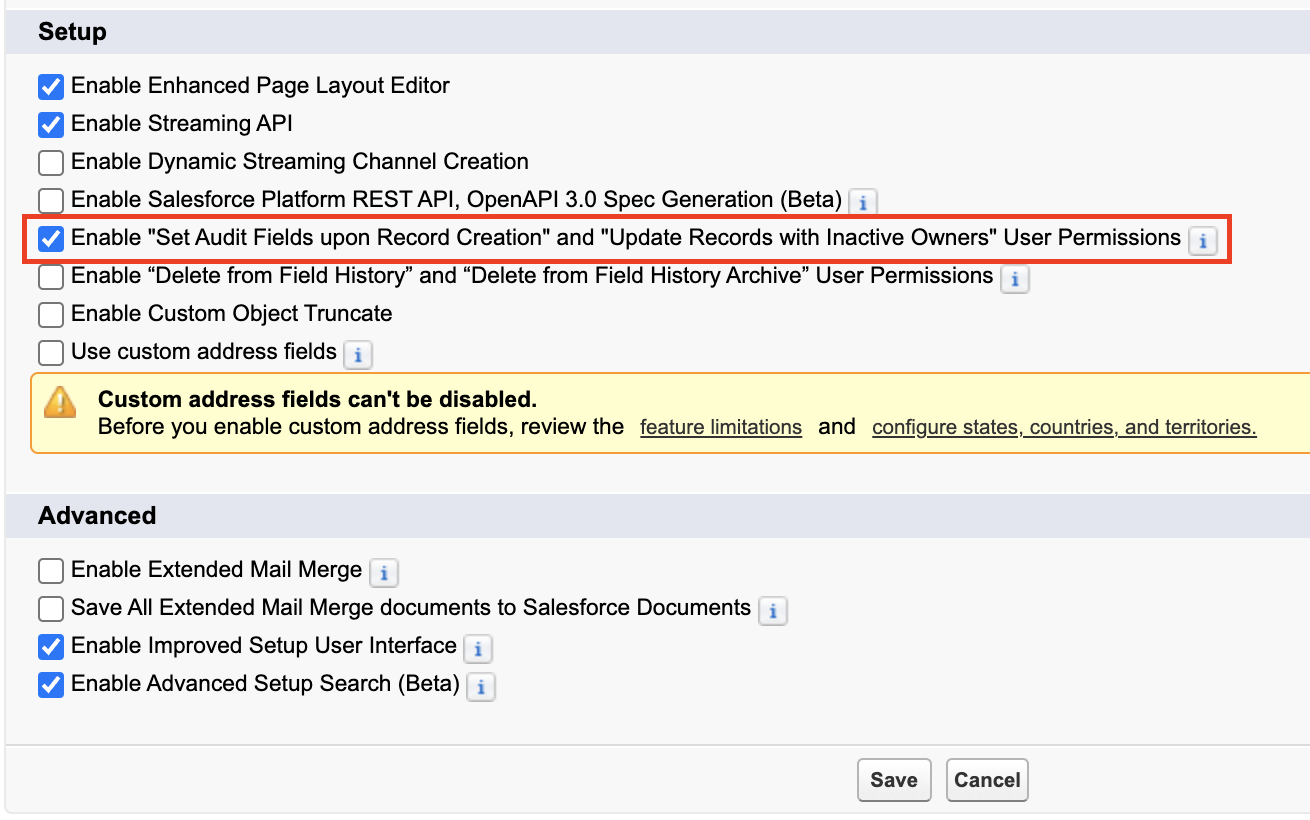Click info icon next to Set Audit Fields option
This screenshot has width=1310, height=820.
1203,240
